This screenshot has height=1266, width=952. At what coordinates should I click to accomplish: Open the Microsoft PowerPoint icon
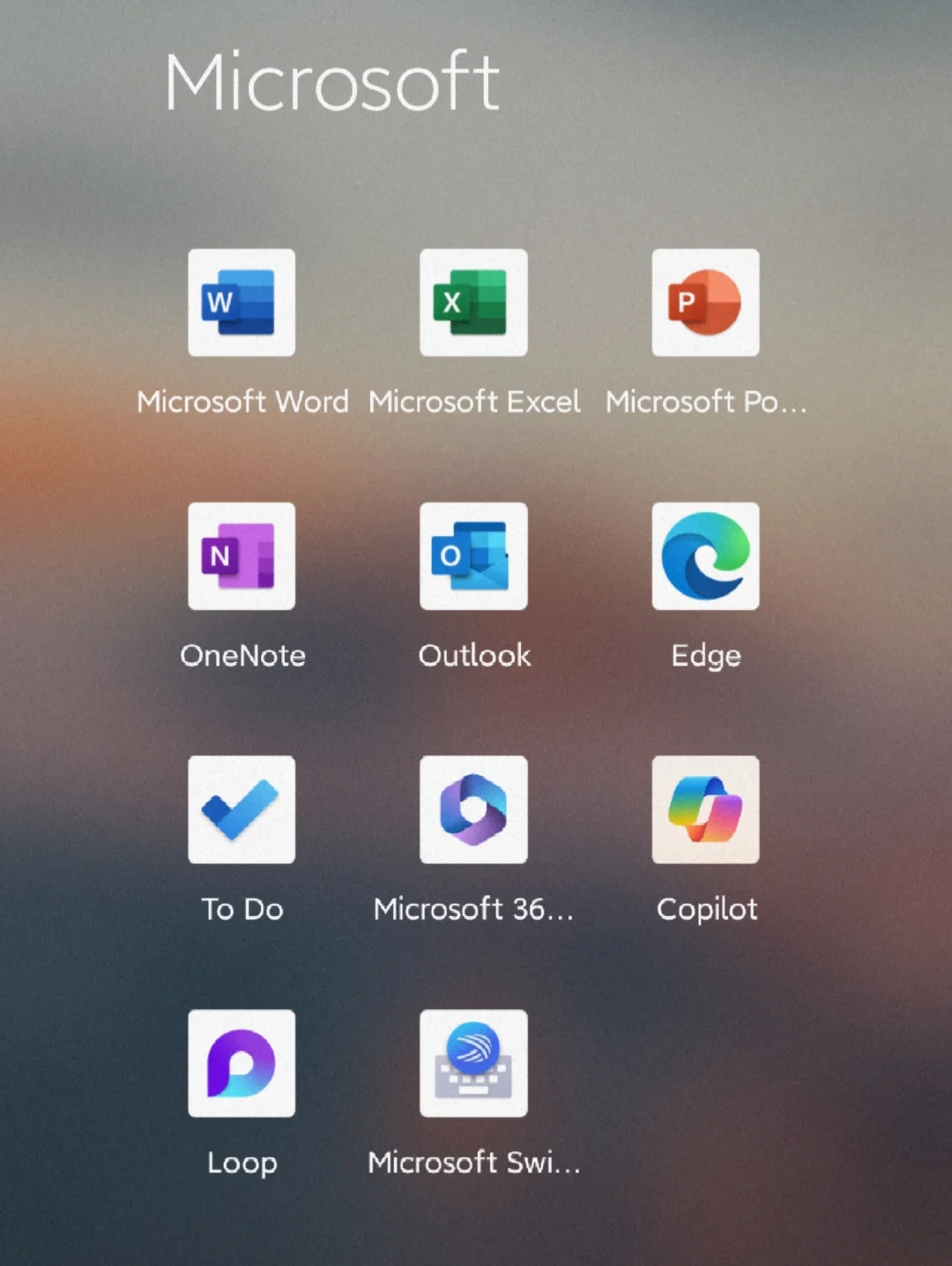(x=705, y=302)
